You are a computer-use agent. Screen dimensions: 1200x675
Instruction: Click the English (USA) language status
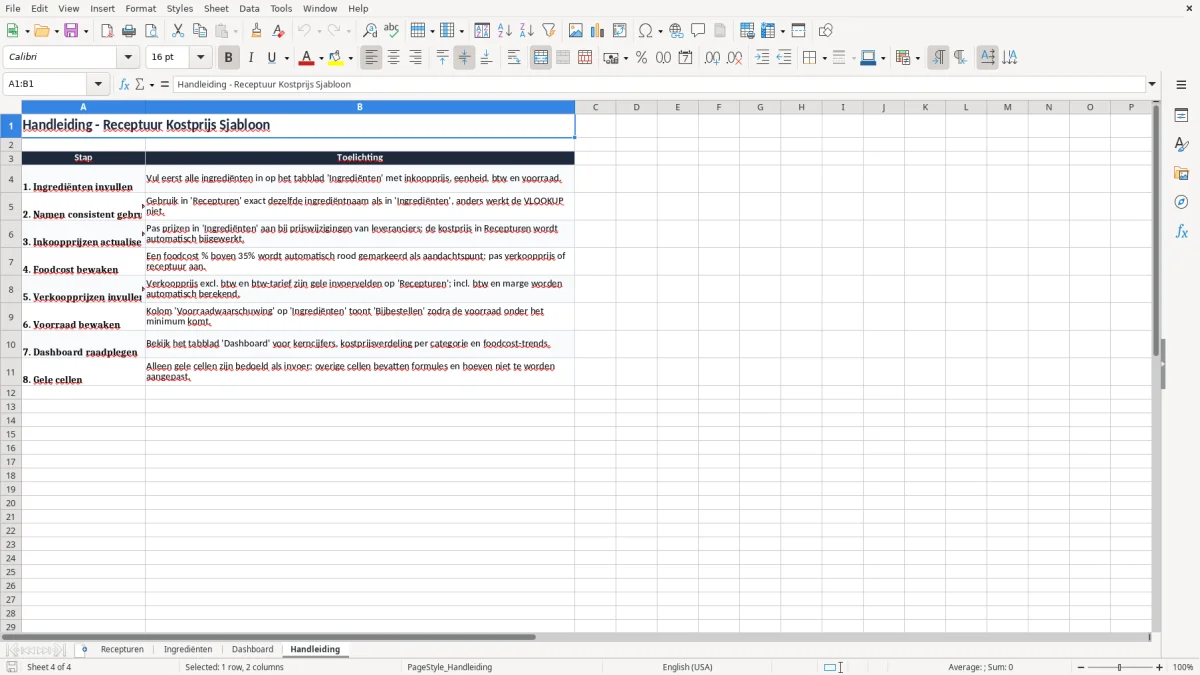[687, 667]
